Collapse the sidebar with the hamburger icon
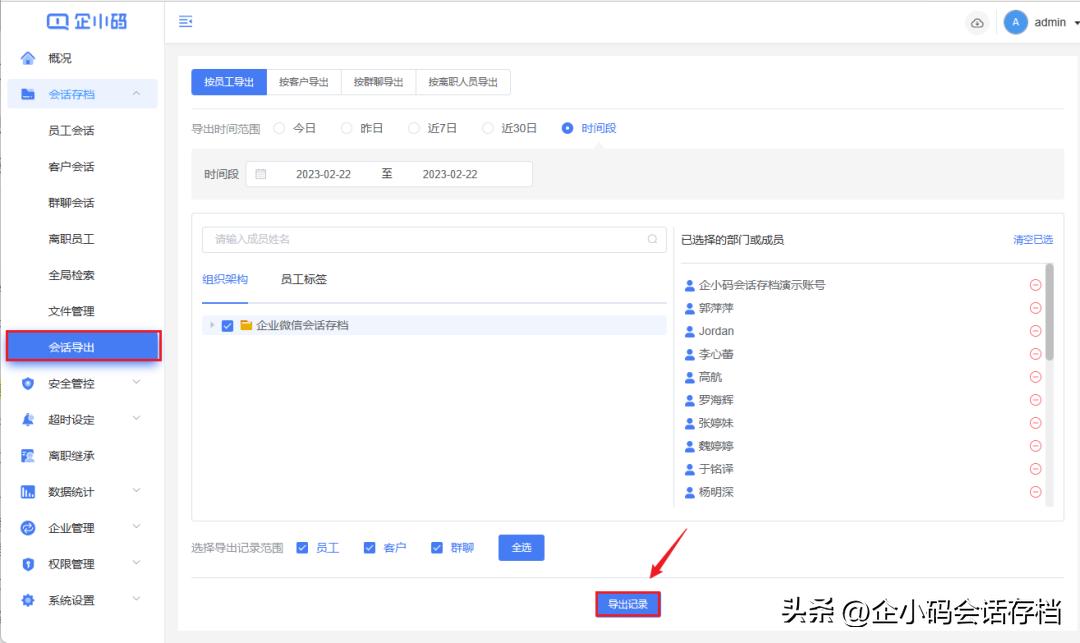The image size is (1080, 643). click(184, 21)
